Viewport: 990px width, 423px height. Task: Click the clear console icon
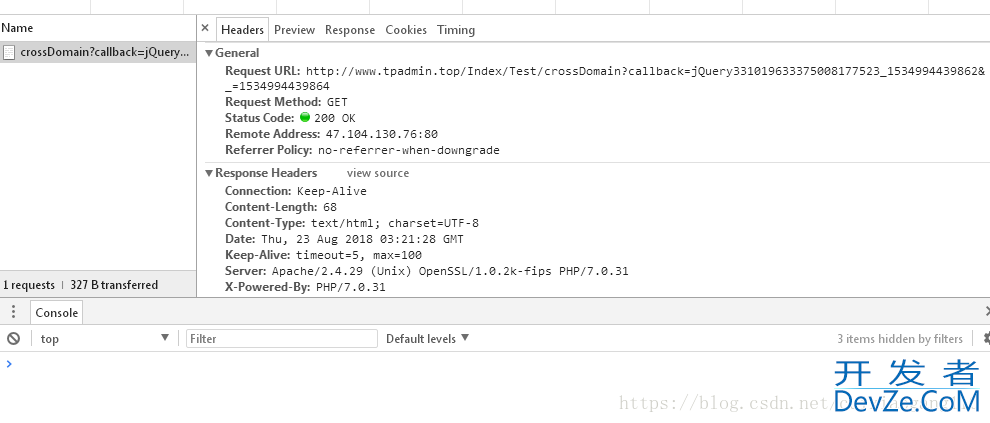tap(13, 339)
